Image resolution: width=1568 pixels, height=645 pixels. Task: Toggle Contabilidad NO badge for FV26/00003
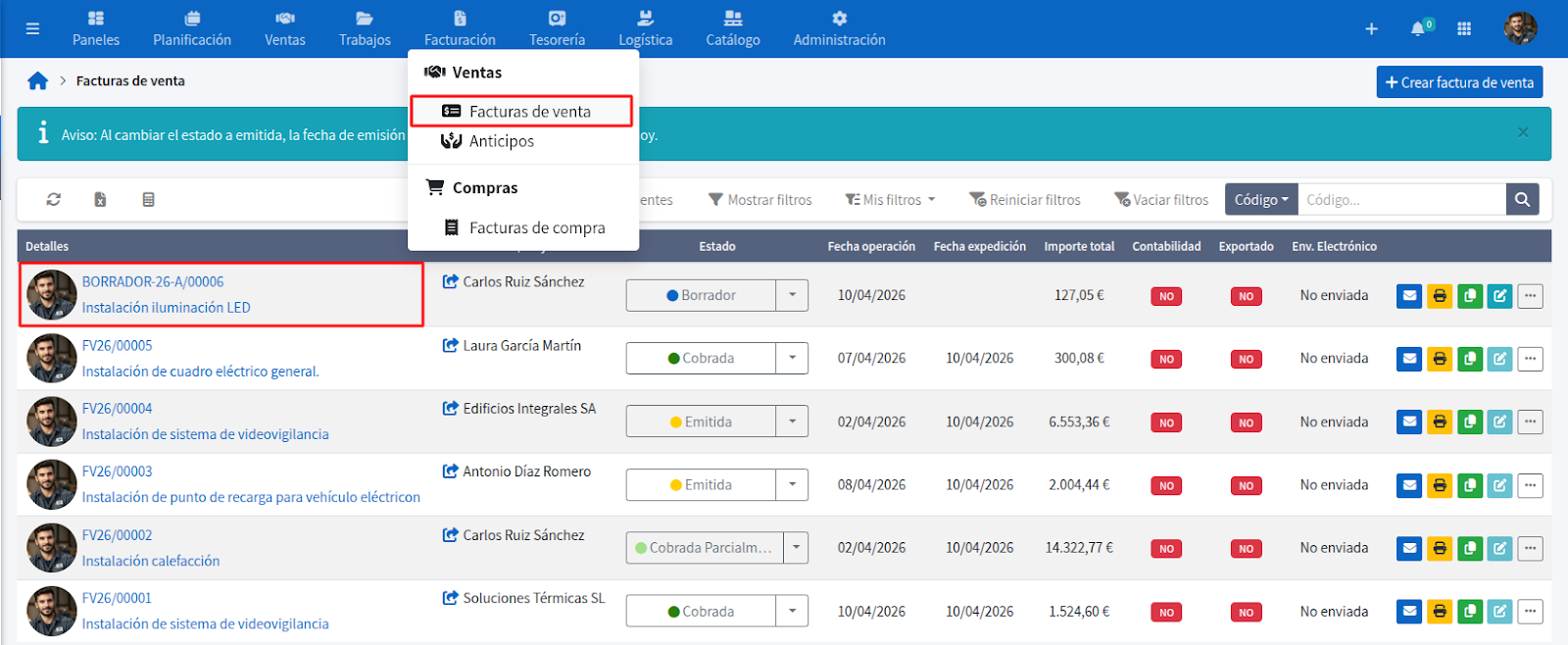(x=1165, y=486)
